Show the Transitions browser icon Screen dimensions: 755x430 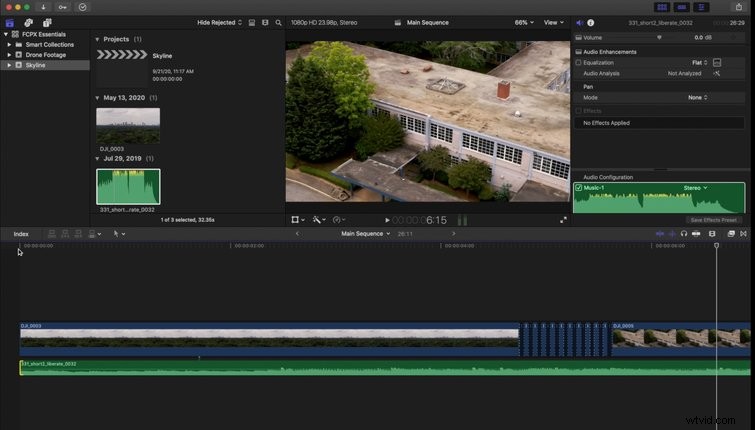pyautogui.click(x=743, y=234)
